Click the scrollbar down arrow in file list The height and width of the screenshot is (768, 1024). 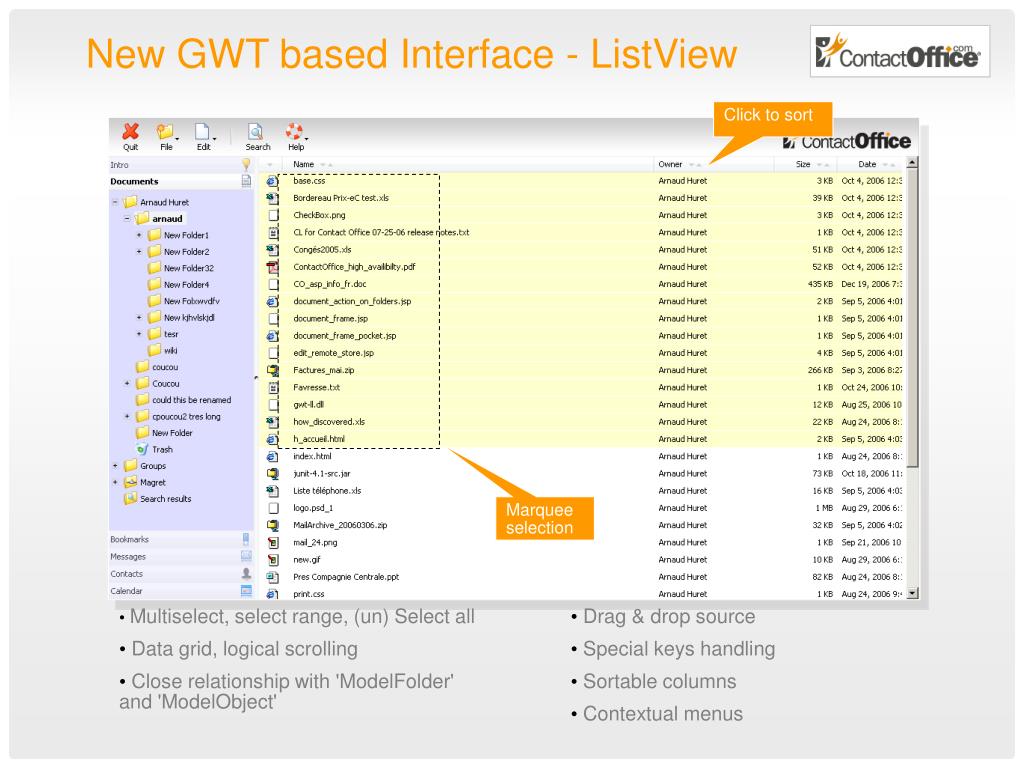pos(910,592)
